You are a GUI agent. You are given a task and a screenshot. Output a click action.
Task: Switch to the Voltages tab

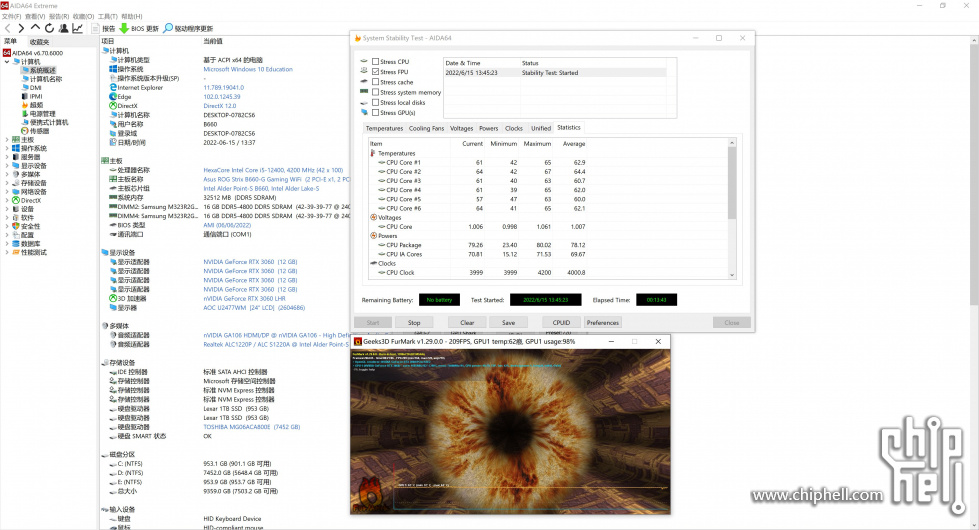point(461,128)
